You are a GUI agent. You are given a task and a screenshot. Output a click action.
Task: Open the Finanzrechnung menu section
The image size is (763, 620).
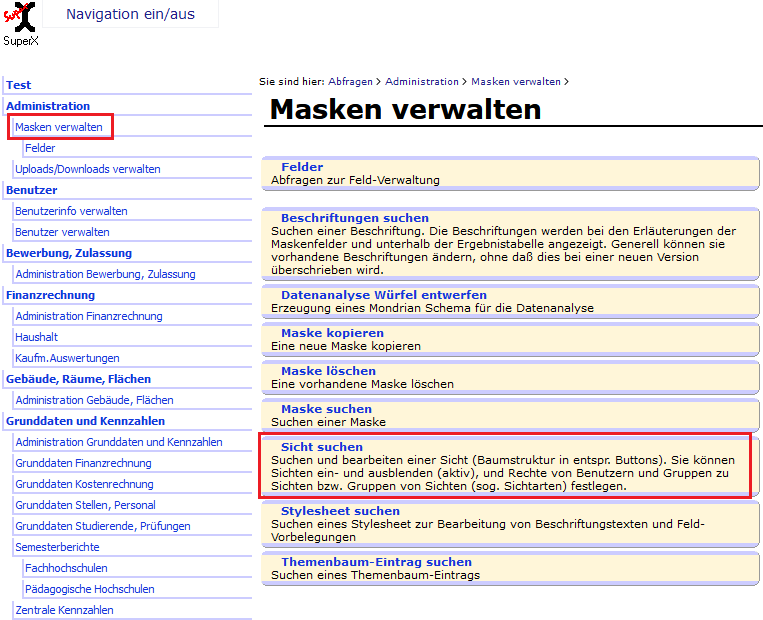[51, 295]
